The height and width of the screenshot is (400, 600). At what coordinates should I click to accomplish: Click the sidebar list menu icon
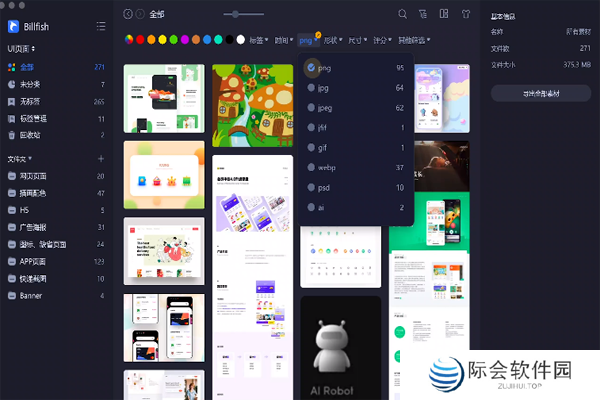[x=100, y=26]
